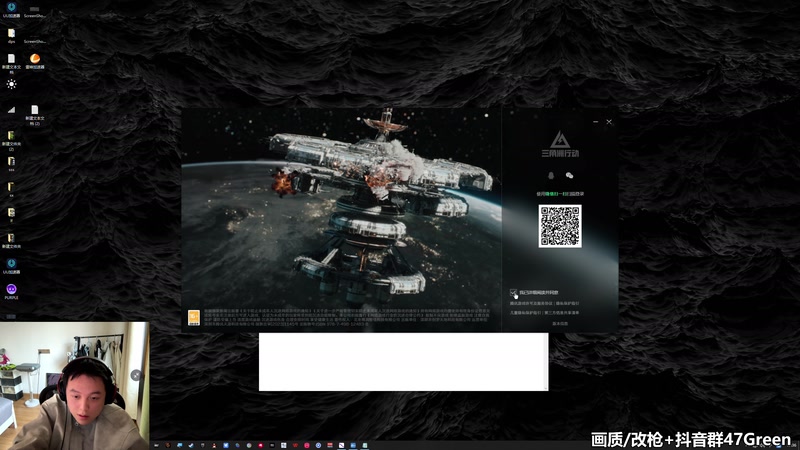
Task: Open the gray triangle-shaped desktop icon
Action: coord(11,109)
